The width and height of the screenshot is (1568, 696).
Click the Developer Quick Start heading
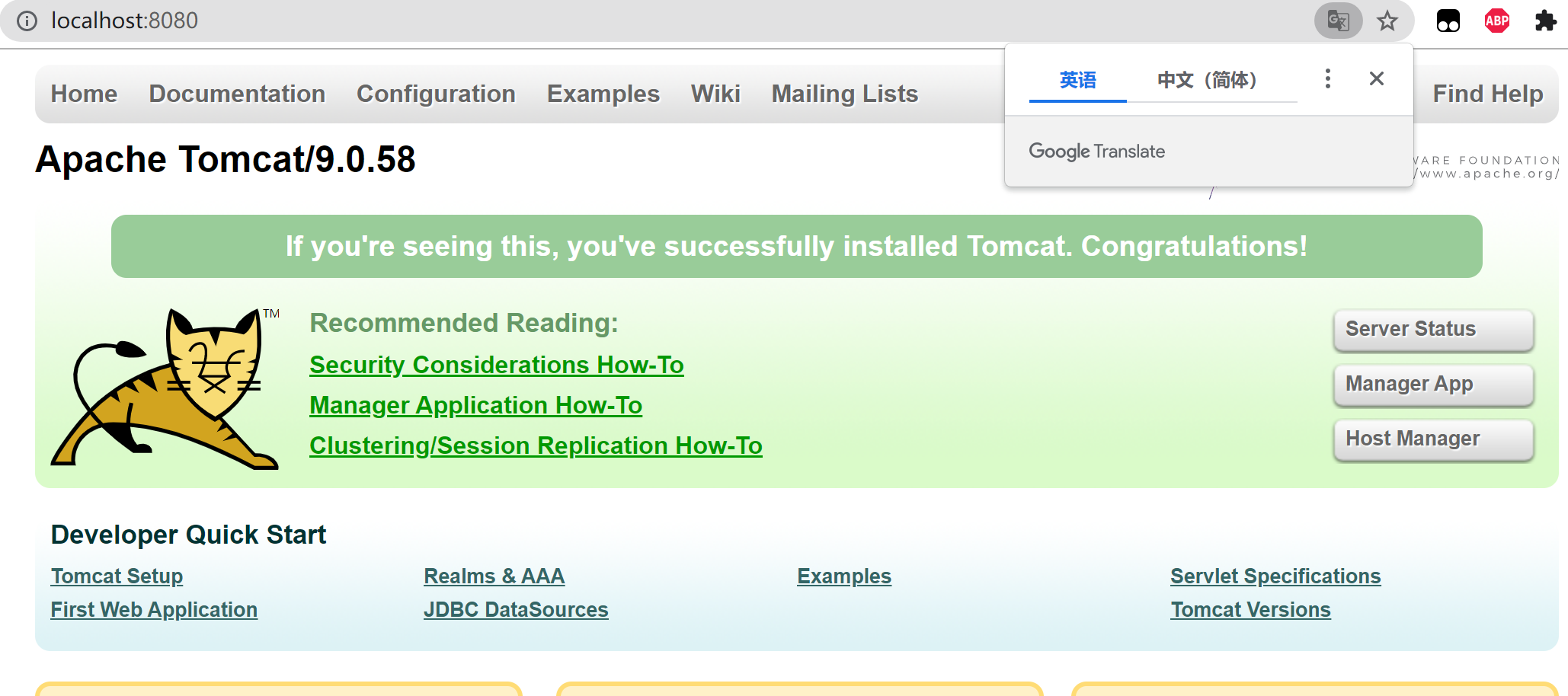pyautogui.click(x=188, y=535)
